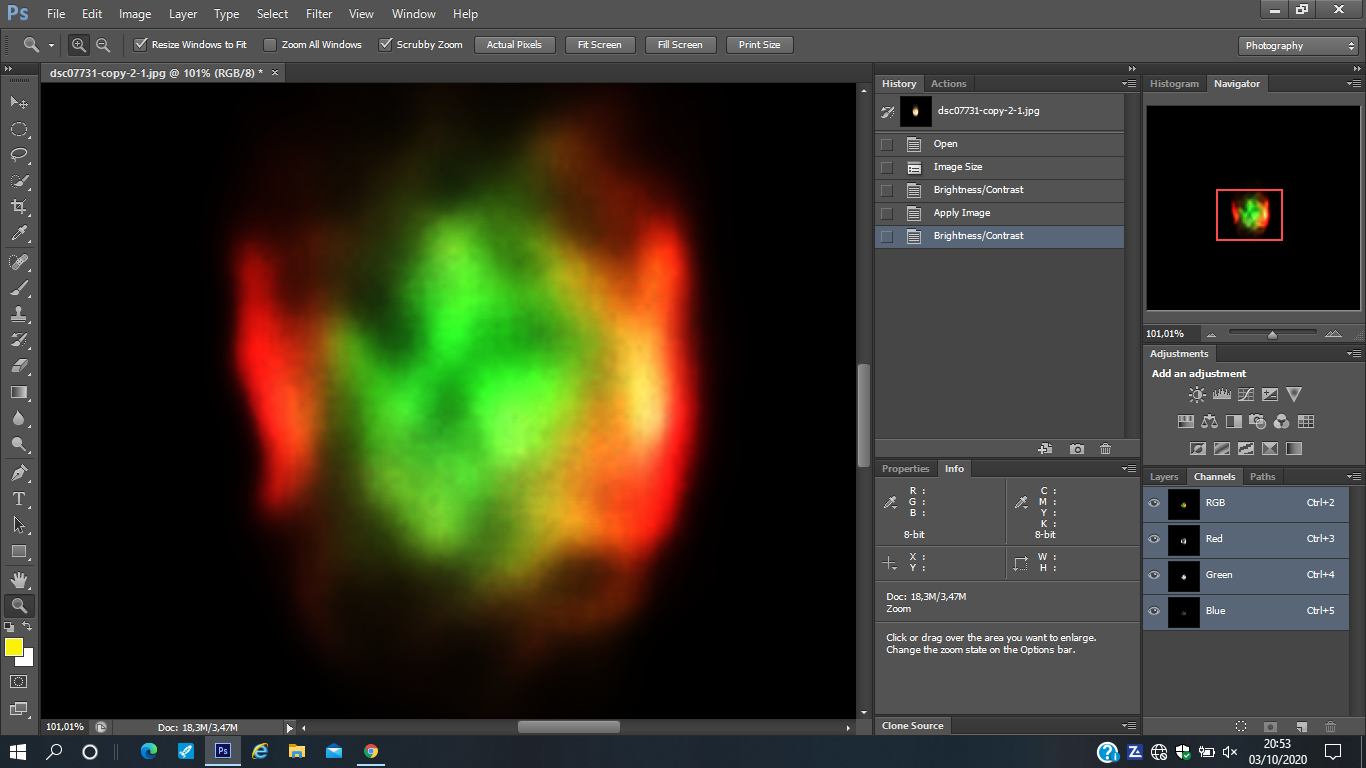
Task: Select the Crop tool
Action: point(18,207)
